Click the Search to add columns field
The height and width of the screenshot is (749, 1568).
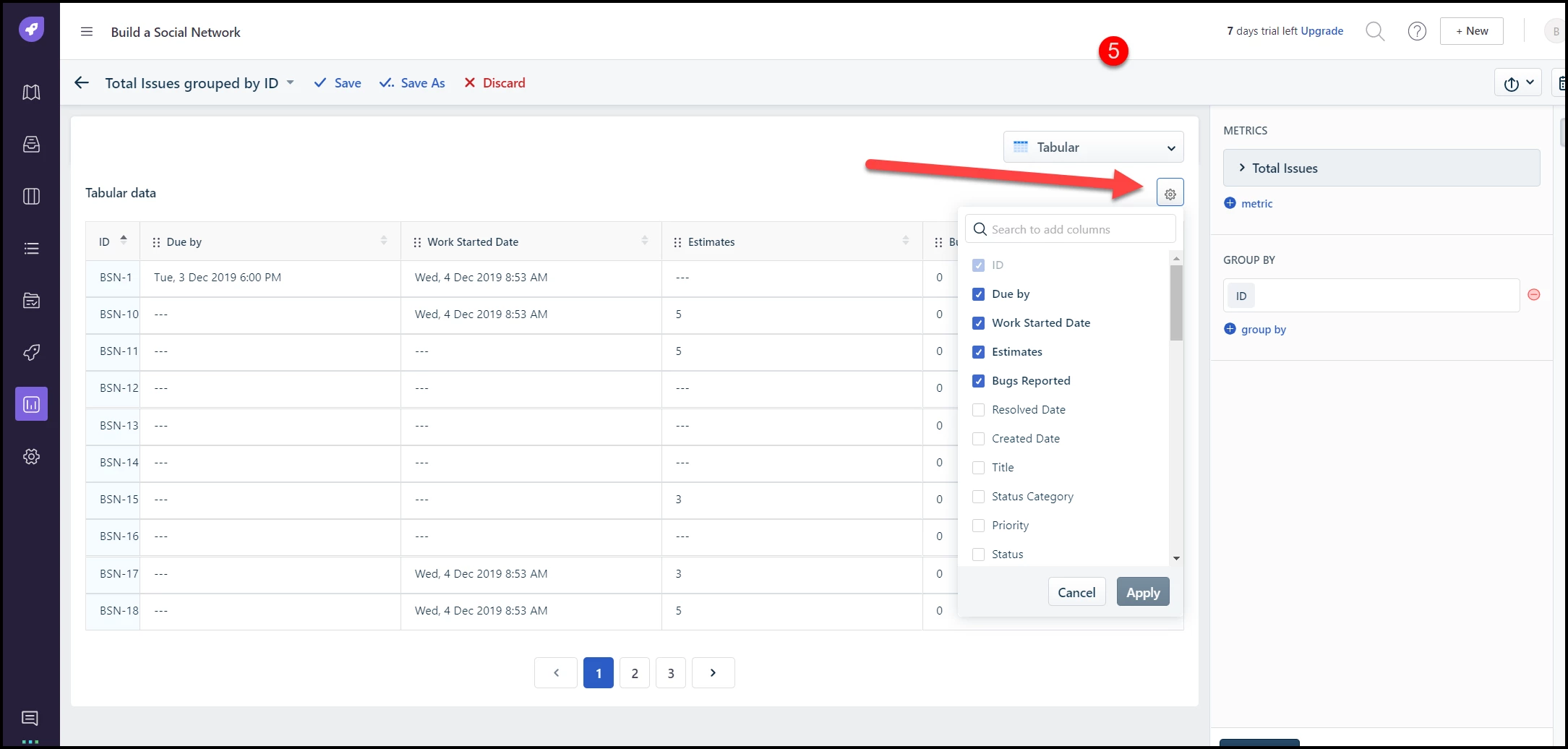1070,229
